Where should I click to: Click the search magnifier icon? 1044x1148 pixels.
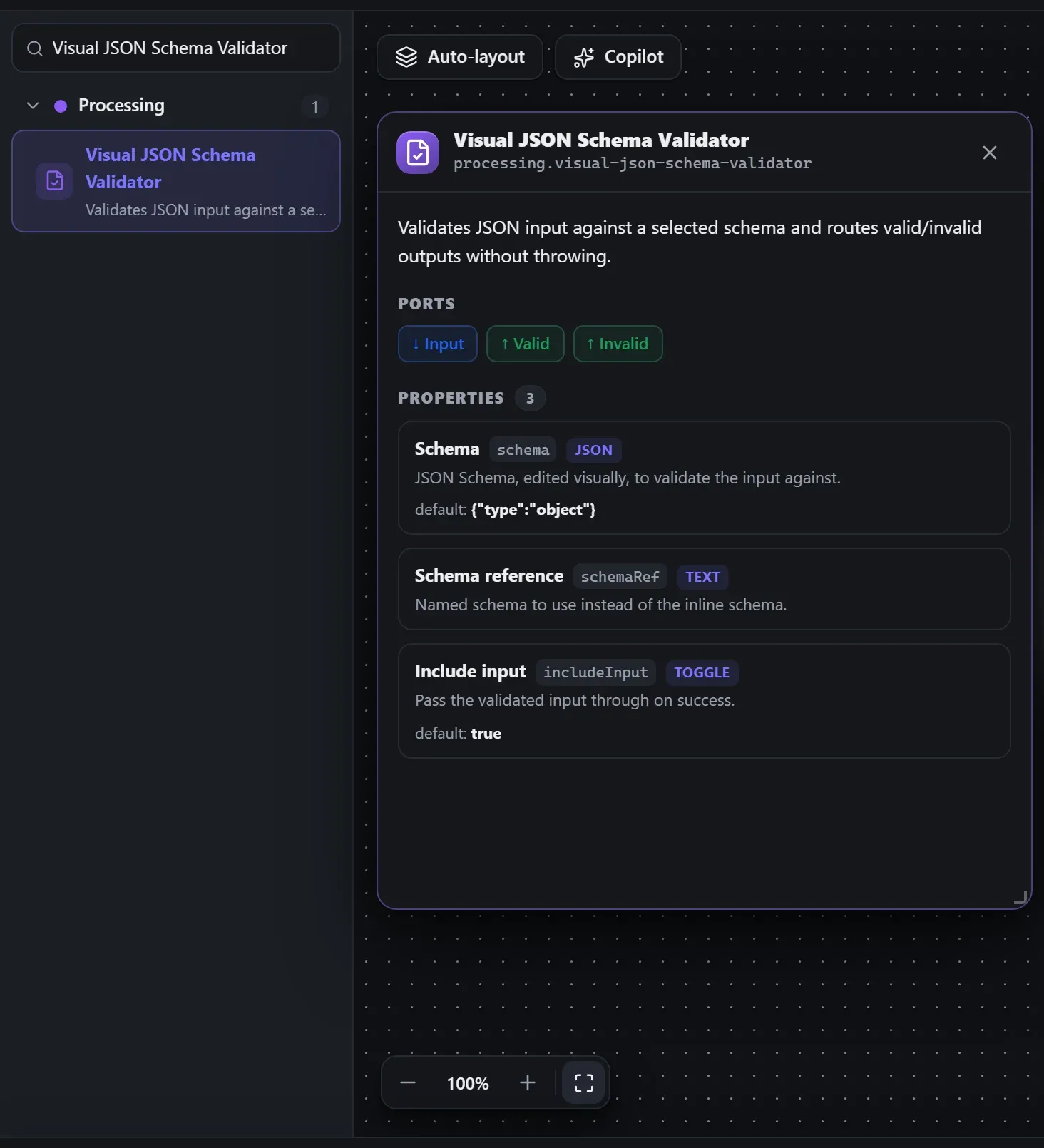(34, 48)
